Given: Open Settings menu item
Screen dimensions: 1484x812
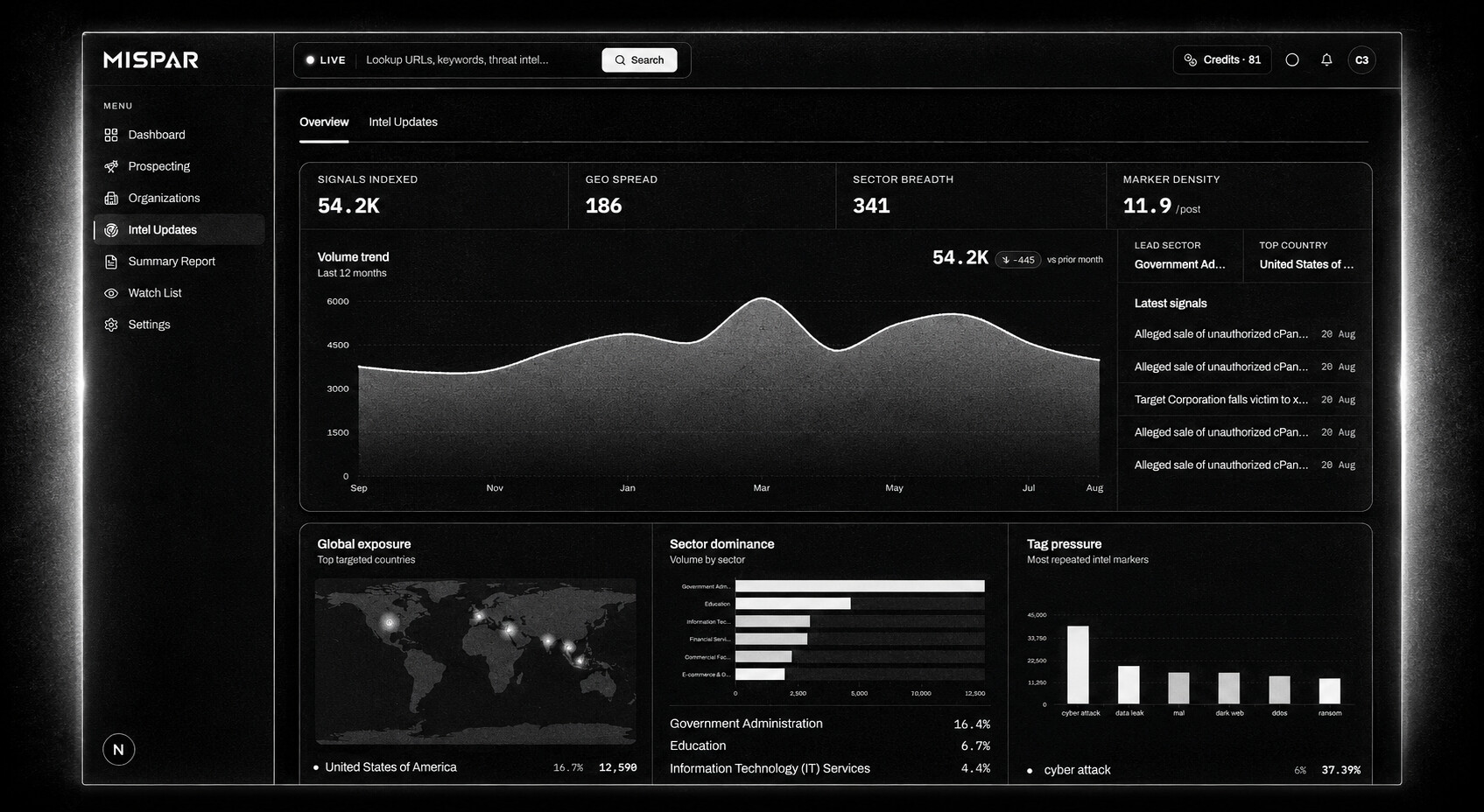Looking at the screenshot, I should pyautogui.click(x=179, y=325).
